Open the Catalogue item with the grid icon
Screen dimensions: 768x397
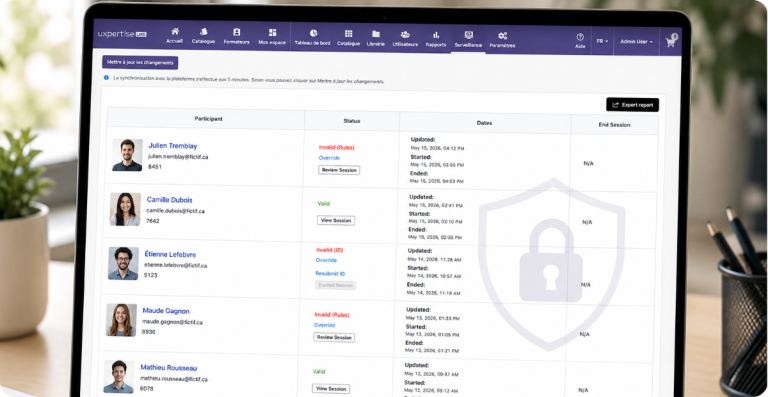coord(348,38)
